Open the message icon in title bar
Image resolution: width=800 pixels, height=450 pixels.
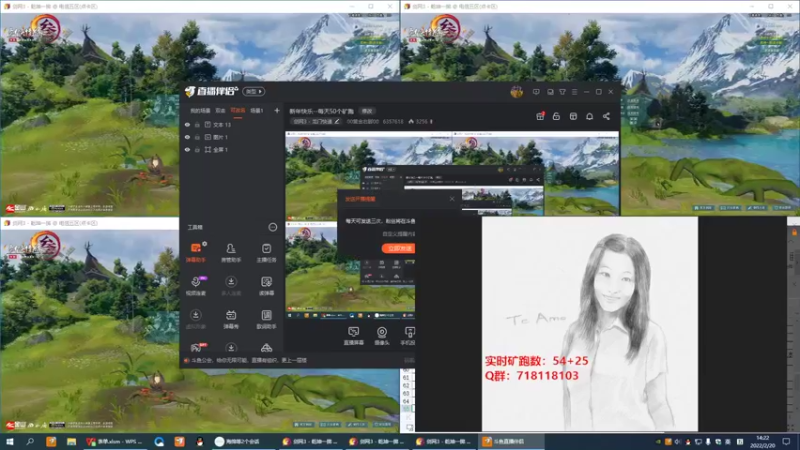click(536, 92)
